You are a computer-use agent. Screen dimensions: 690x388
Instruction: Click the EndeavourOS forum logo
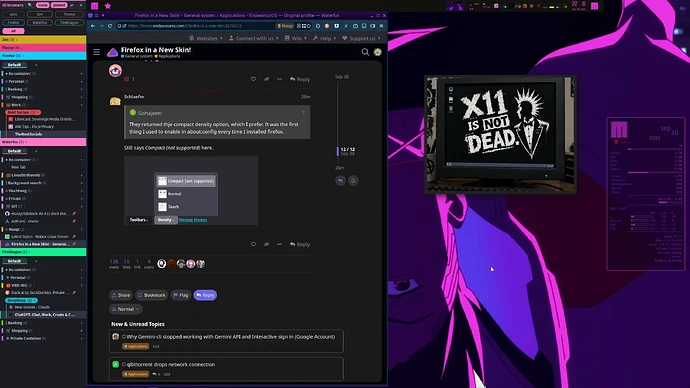pos(113,52)
